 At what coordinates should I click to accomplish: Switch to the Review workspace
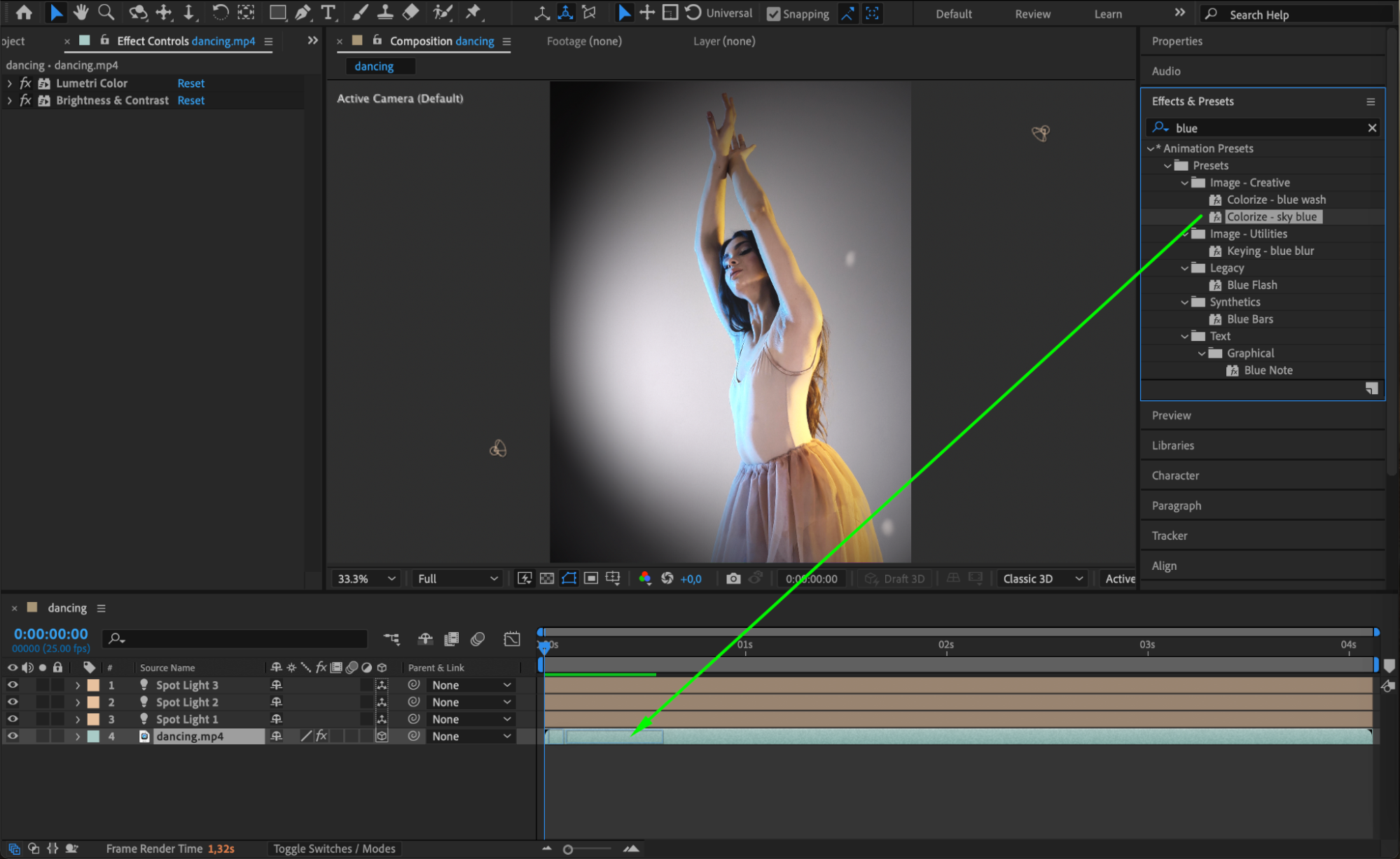point(1032,14)
